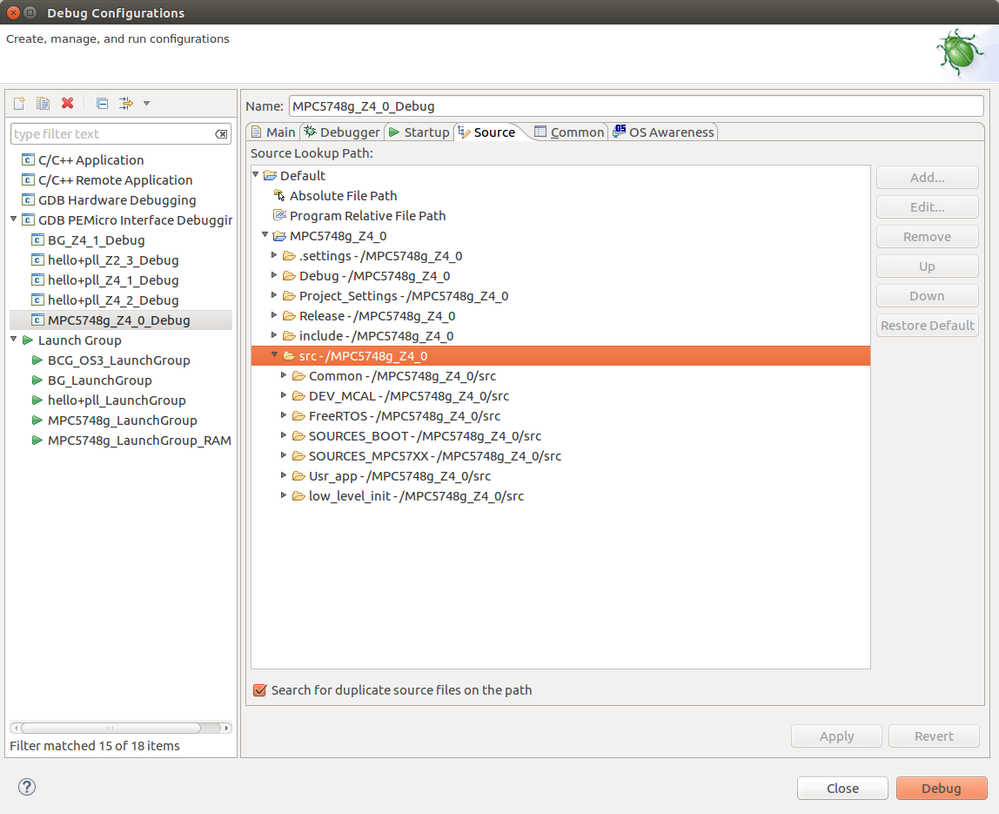Screen dimensions: 999x814
Task: Click the Duplicate launch configuration icon
Action: [43, 103]
